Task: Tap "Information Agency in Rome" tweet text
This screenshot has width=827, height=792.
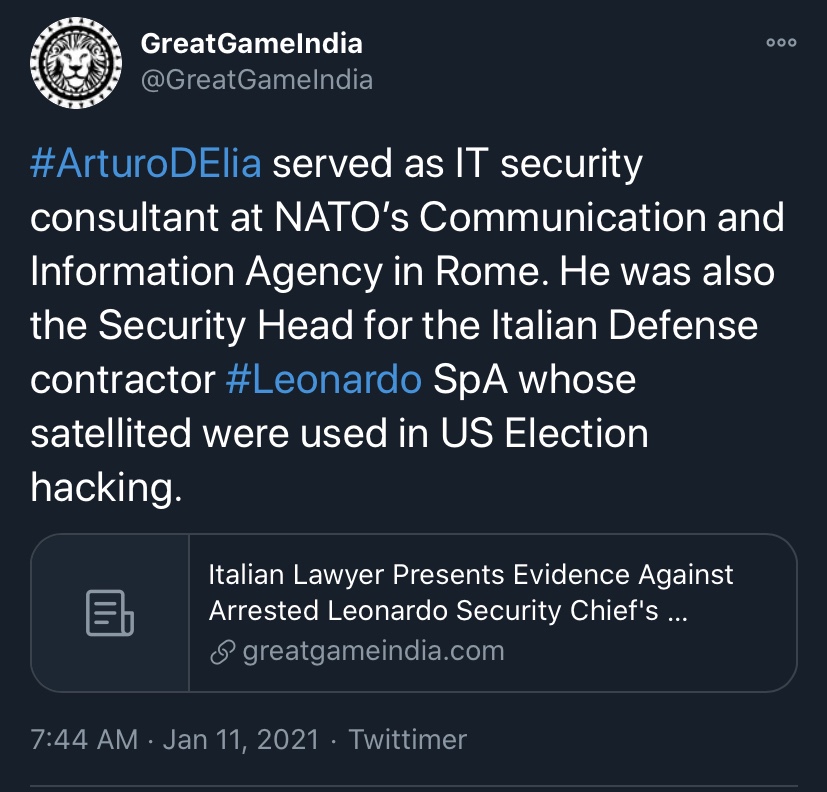Action: 293,272
